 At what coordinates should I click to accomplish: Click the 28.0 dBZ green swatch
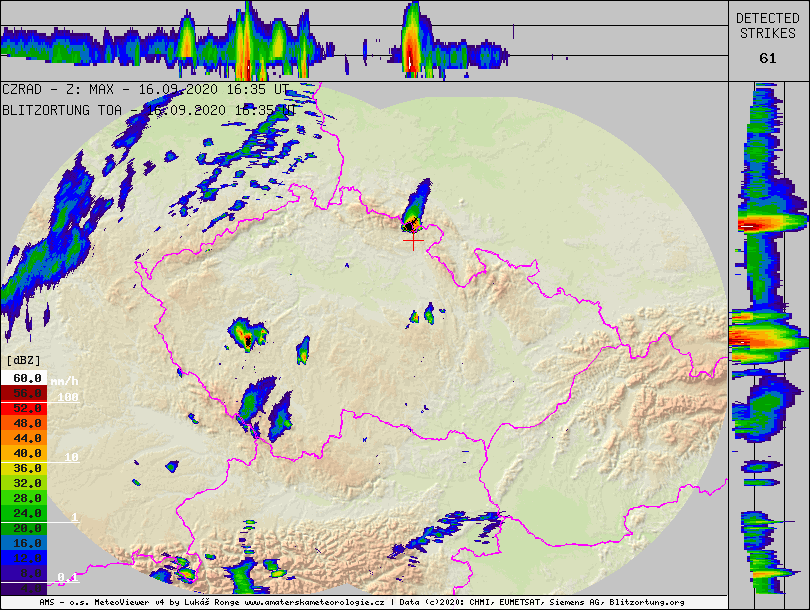(24, 498)
